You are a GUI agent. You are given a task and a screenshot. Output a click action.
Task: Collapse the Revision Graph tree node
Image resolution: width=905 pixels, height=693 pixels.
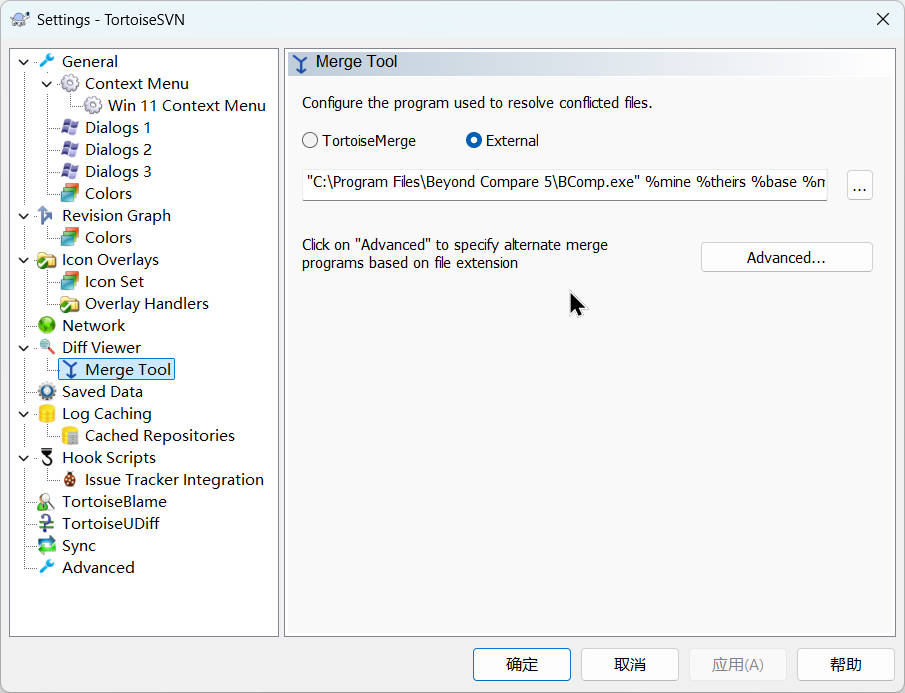[x=24, y=216]
